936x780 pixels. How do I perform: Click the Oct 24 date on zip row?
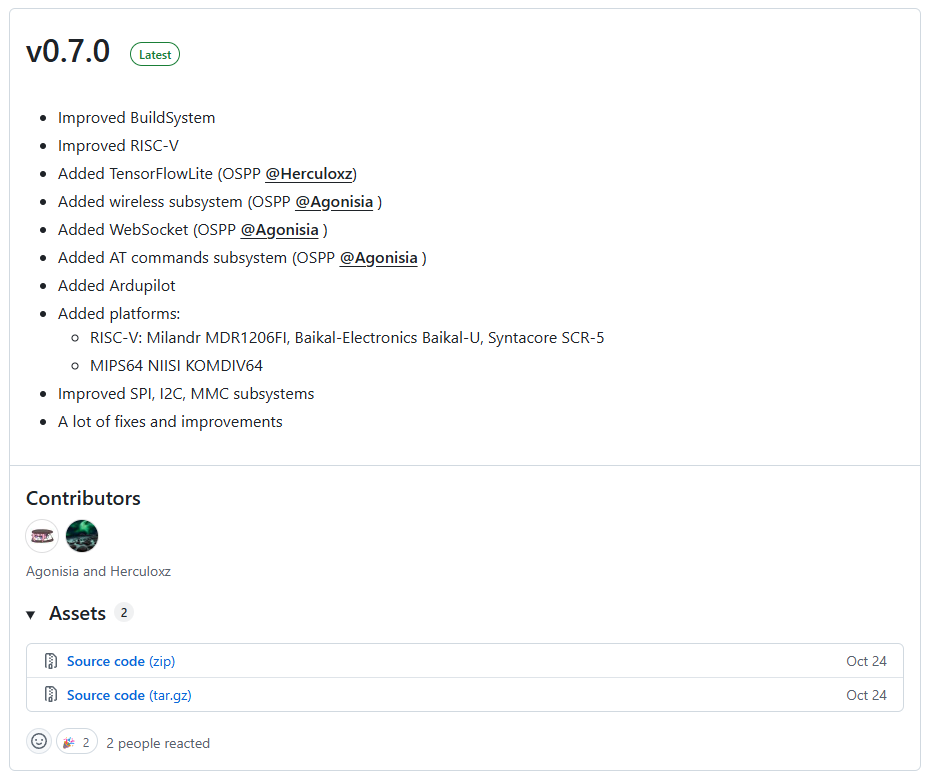point(866,661)
